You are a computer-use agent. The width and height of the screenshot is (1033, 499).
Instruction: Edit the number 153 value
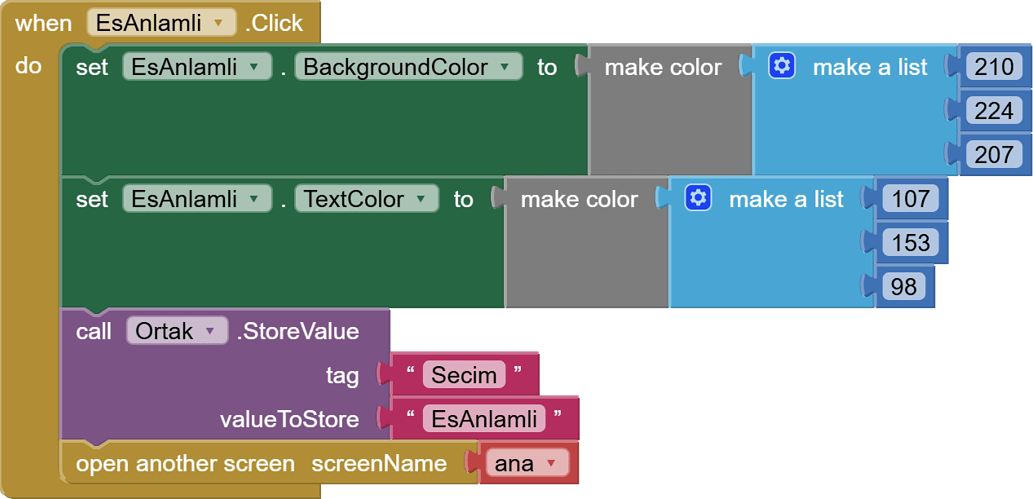coord(910,243)
